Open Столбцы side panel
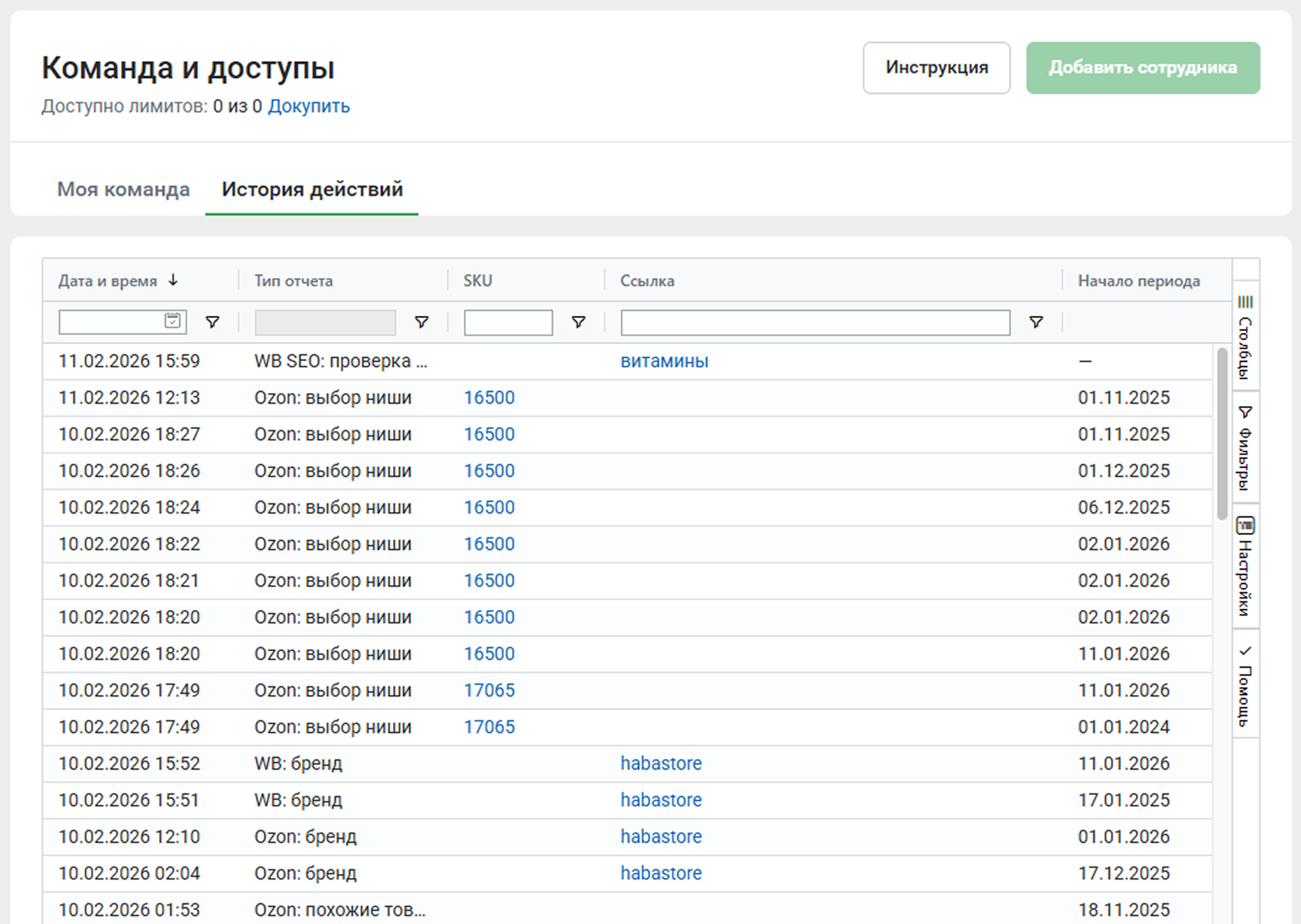 click(1245, 337)
